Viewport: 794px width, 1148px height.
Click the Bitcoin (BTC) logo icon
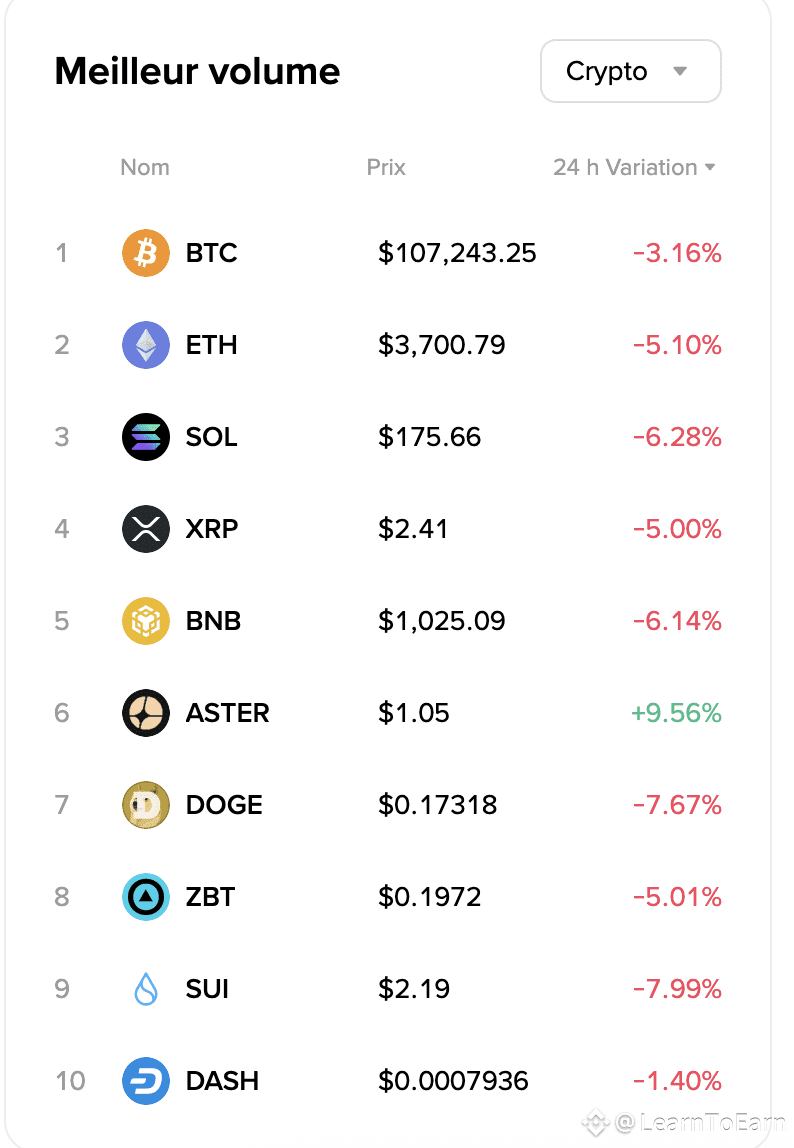pos(145,253)
